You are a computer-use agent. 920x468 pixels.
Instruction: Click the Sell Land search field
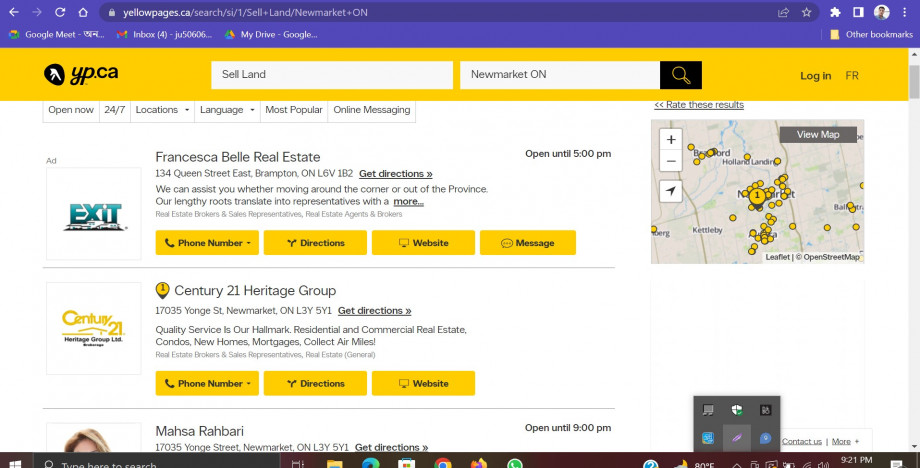point(331,75)
